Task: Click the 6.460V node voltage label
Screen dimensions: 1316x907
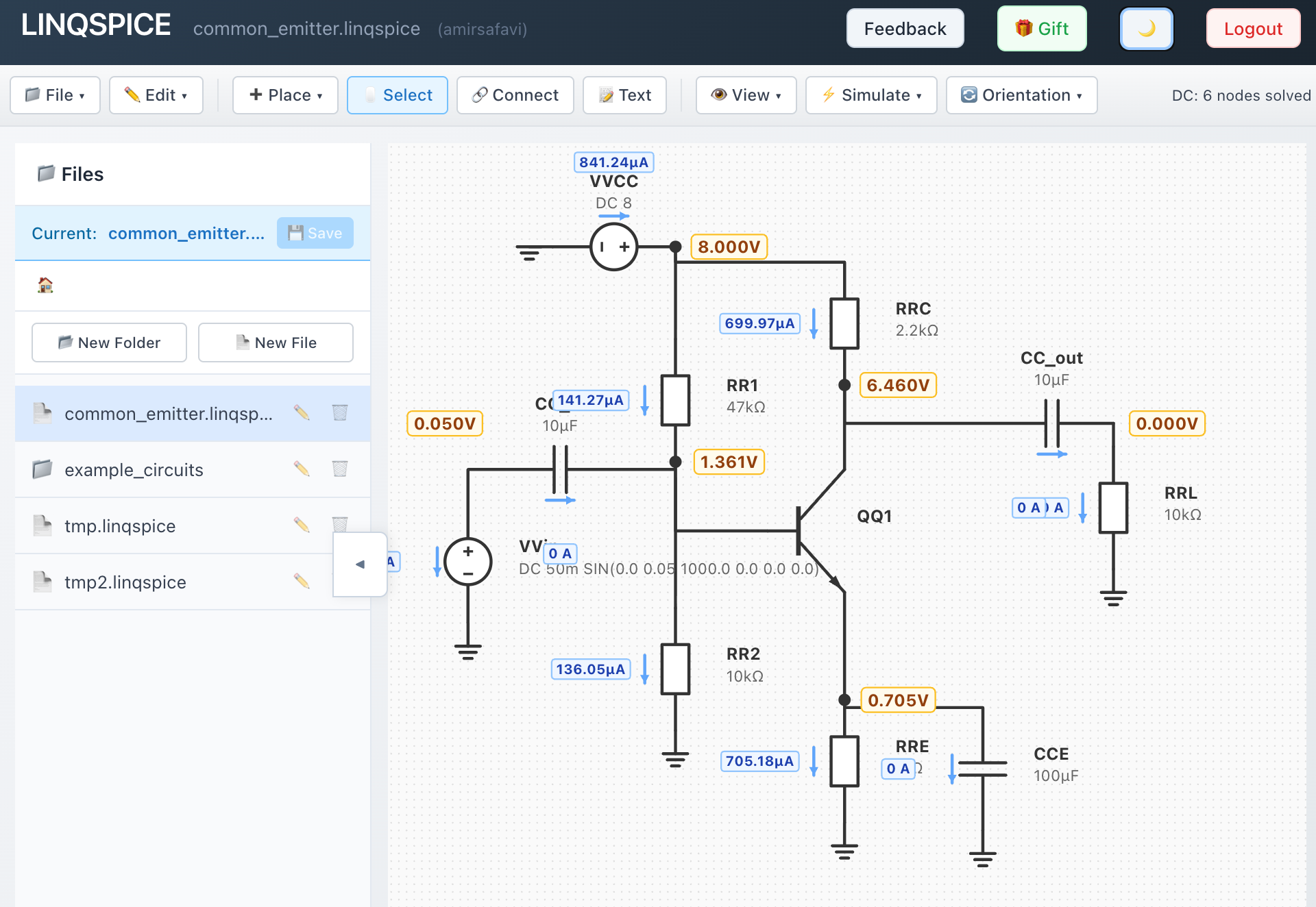Action: [x=897, y=385]
